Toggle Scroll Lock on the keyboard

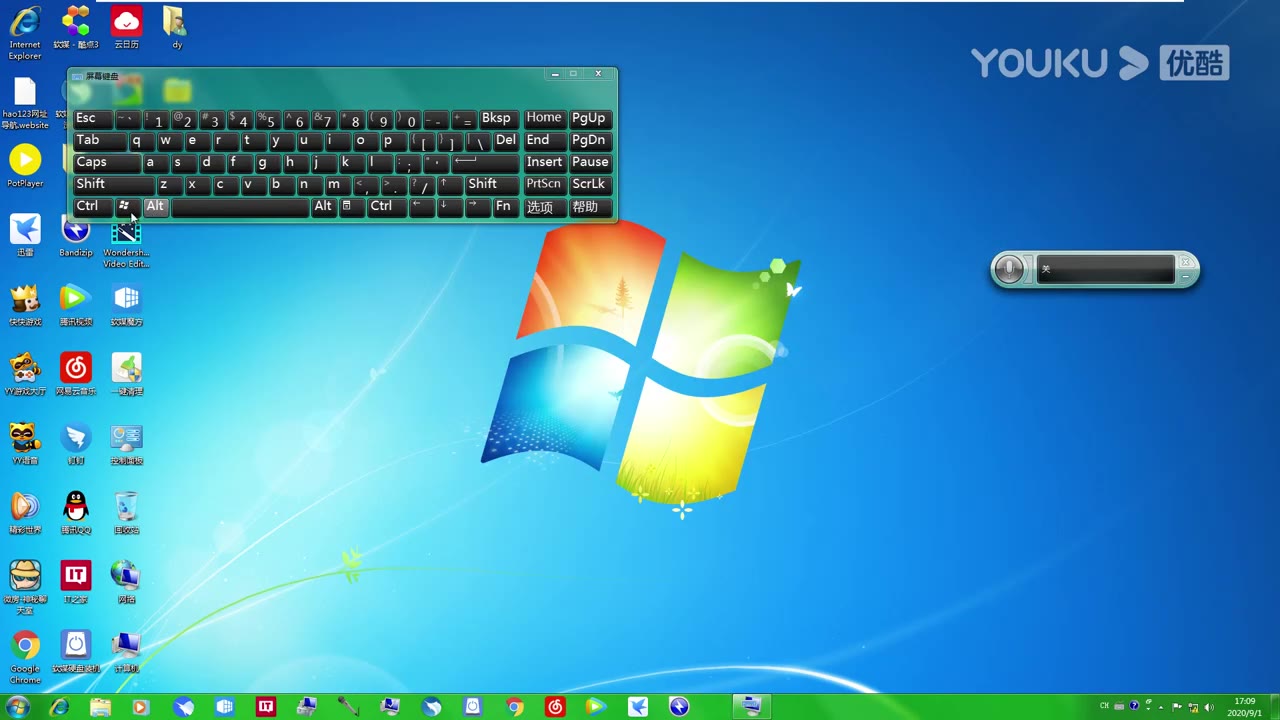pyautogui.click(x=588, y=184)
